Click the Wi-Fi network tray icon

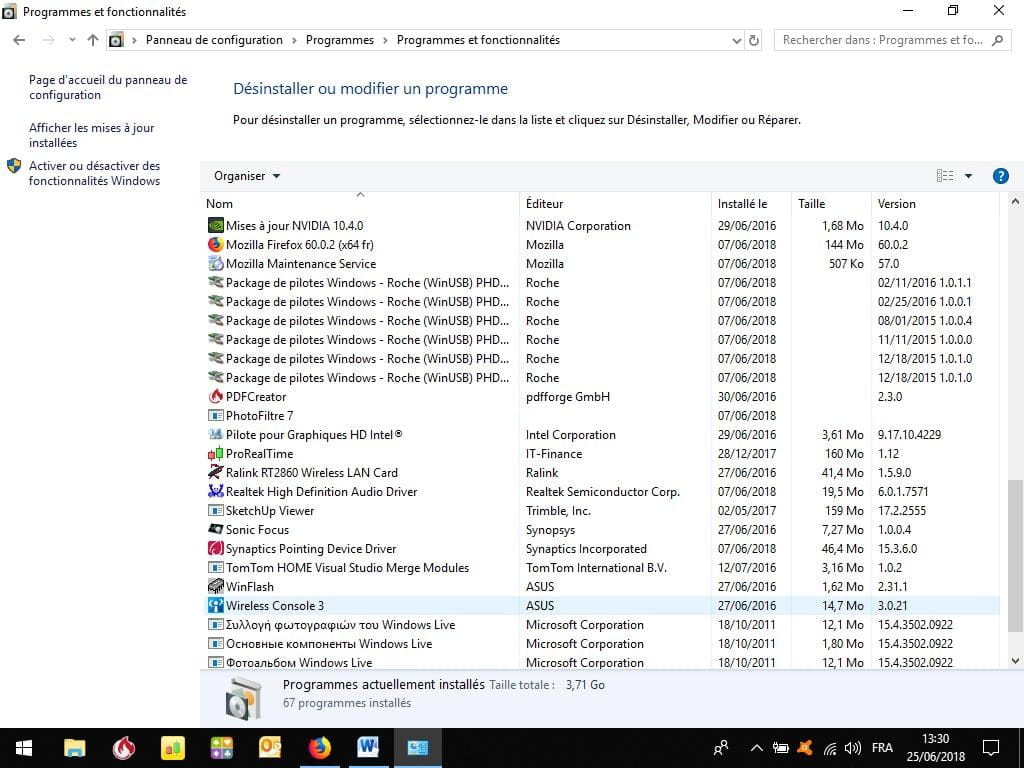pyautogui.click(x=830, y=748)
